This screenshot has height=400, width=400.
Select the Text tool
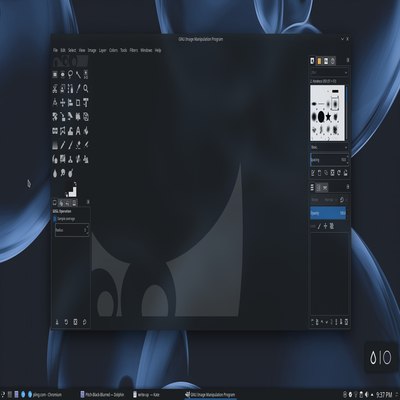click(x=78, y=131)
